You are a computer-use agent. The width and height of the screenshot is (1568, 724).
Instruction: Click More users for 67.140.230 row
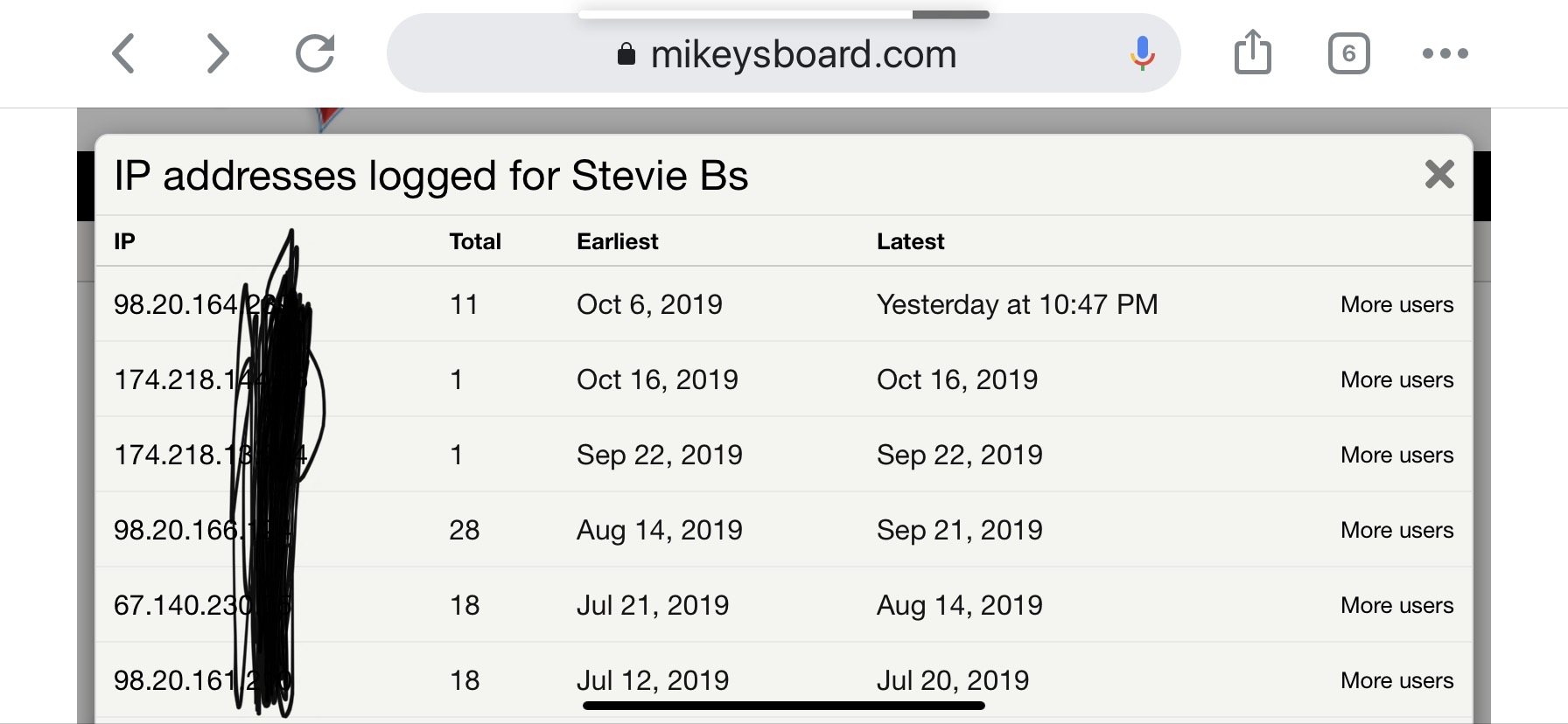tap(1396, 605)
